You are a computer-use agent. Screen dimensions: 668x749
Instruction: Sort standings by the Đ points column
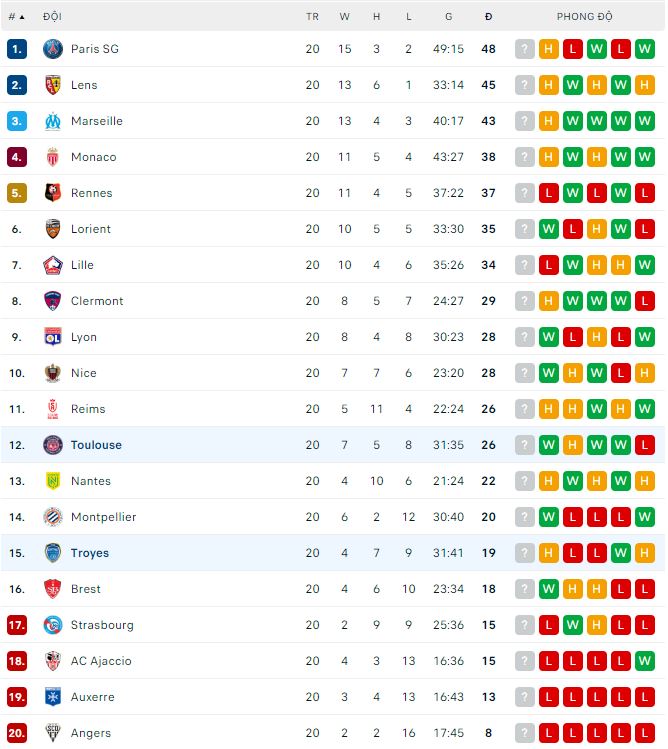(x=488, y=17)
